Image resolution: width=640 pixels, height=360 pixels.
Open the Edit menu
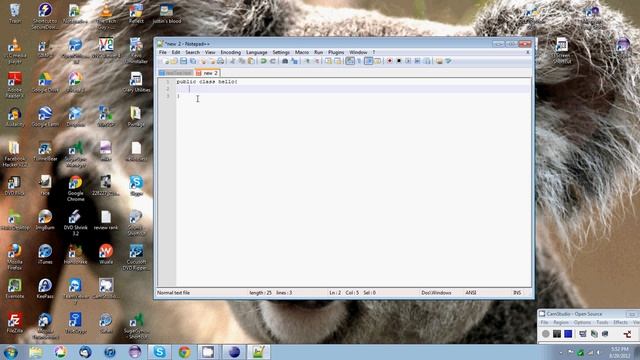pos(176,52)
